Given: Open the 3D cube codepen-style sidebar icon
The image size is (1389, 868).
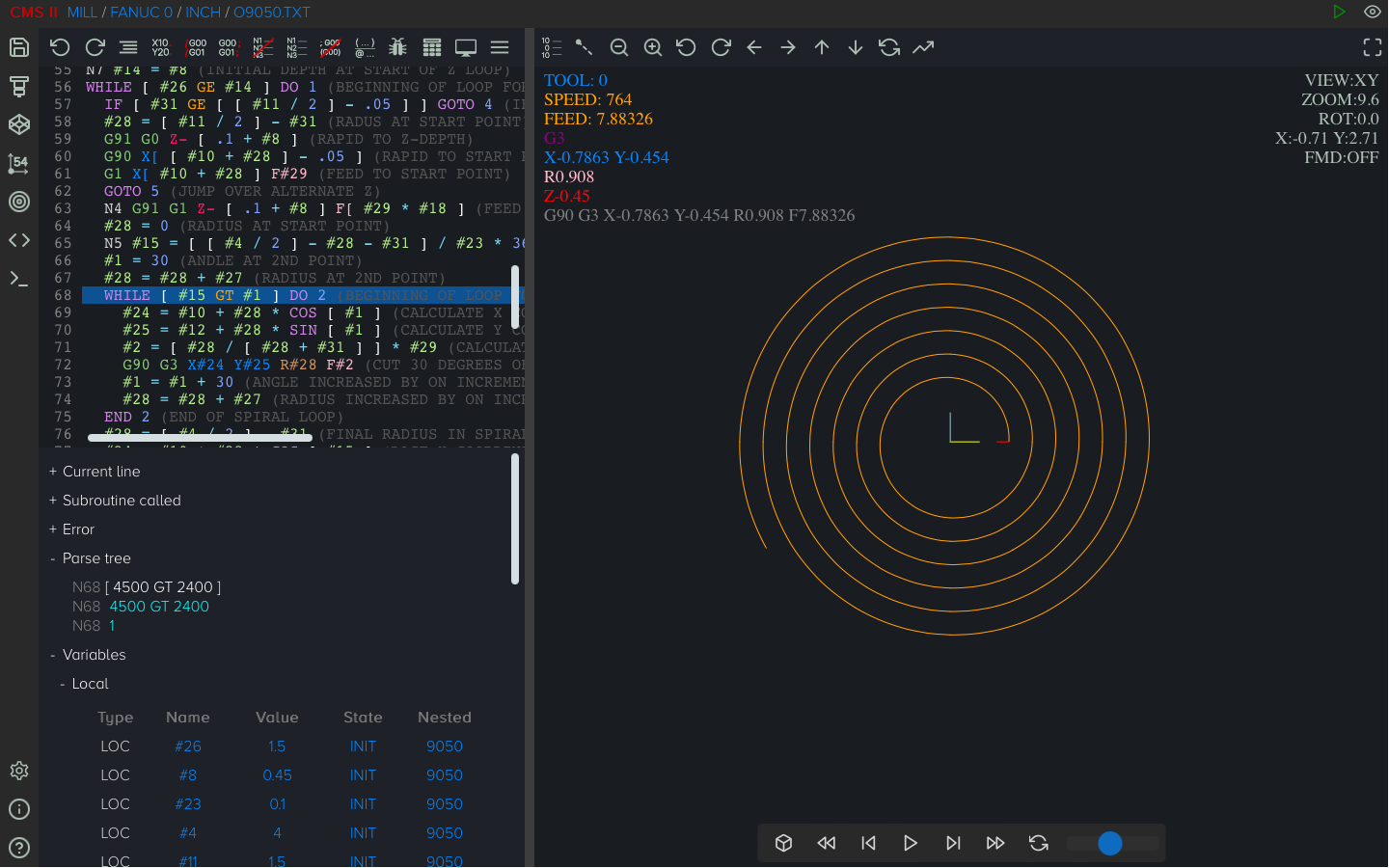Looking at the screenshot, I should coord(19,124).
